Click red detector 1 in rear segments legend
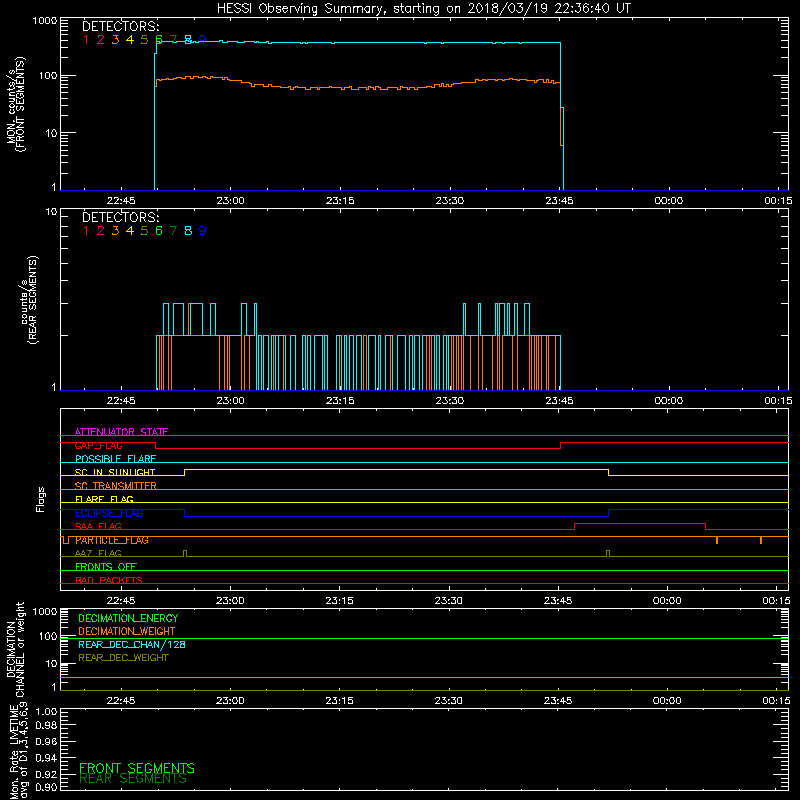 86,231
